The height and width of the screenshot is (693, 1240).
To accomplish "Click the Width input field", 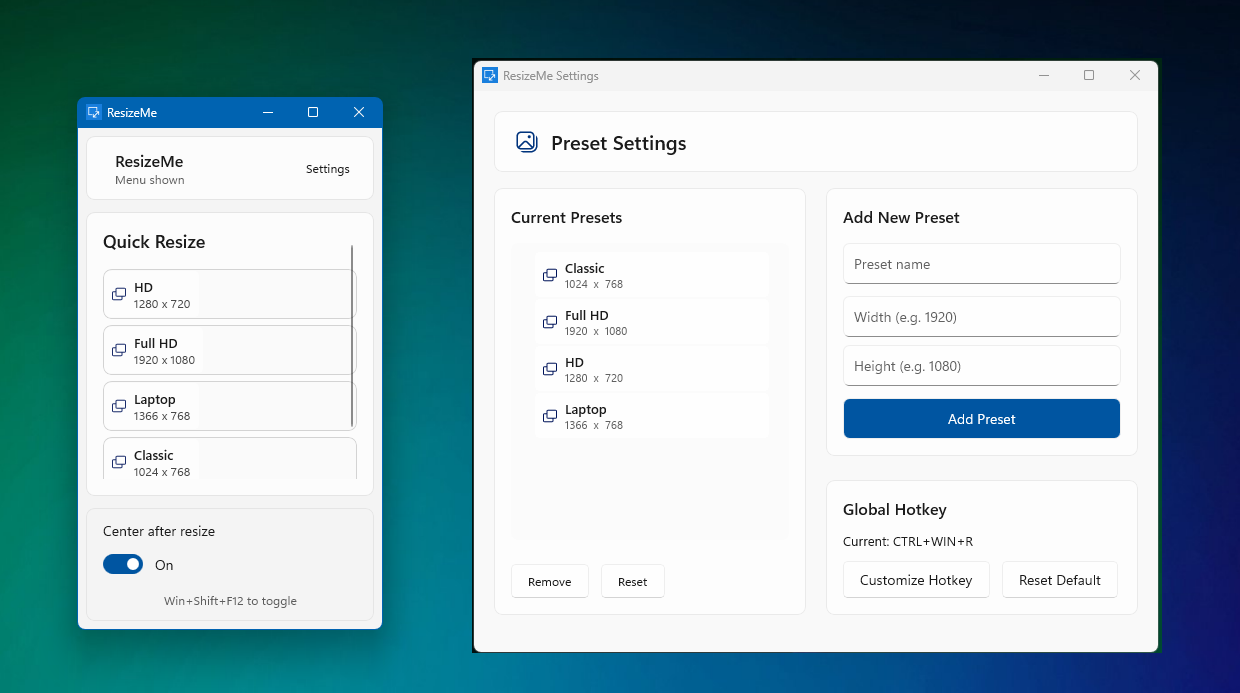I will point(981,316).
